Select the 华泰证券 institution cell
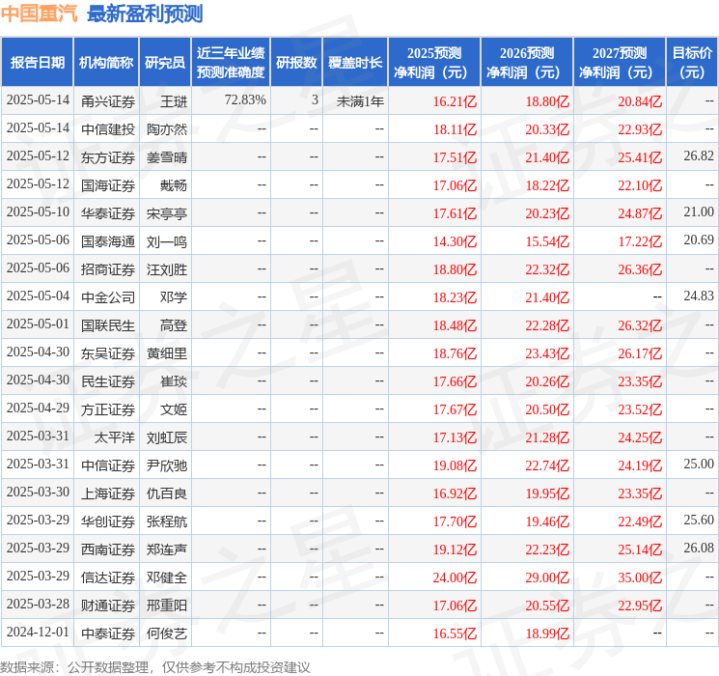The image size is (719, 676). point(108,213)
